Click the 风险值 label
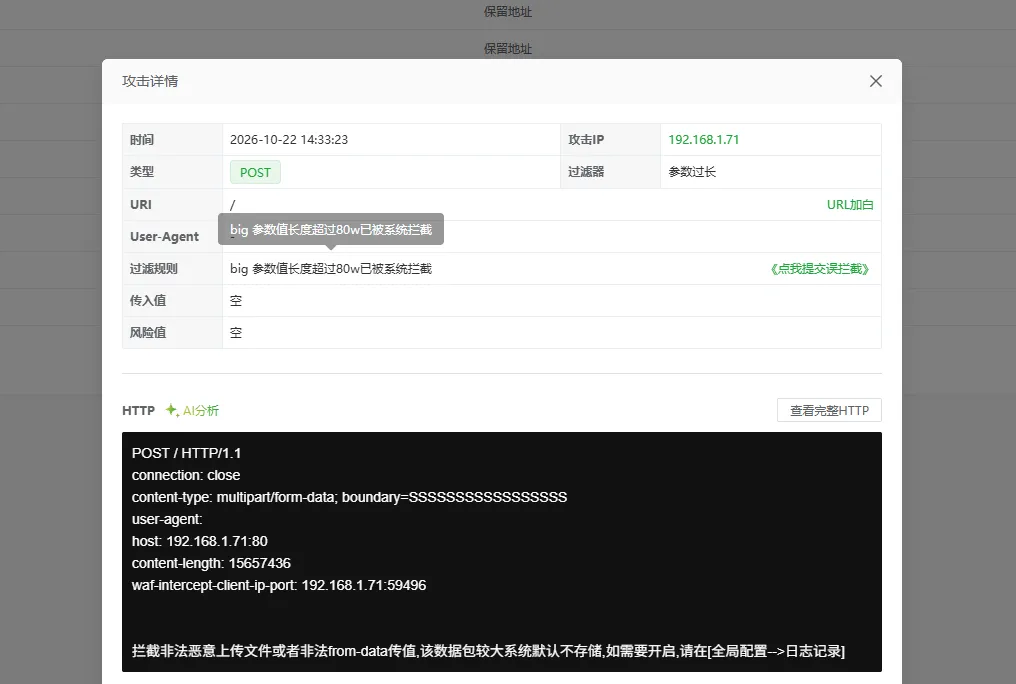 click(148, 332)
